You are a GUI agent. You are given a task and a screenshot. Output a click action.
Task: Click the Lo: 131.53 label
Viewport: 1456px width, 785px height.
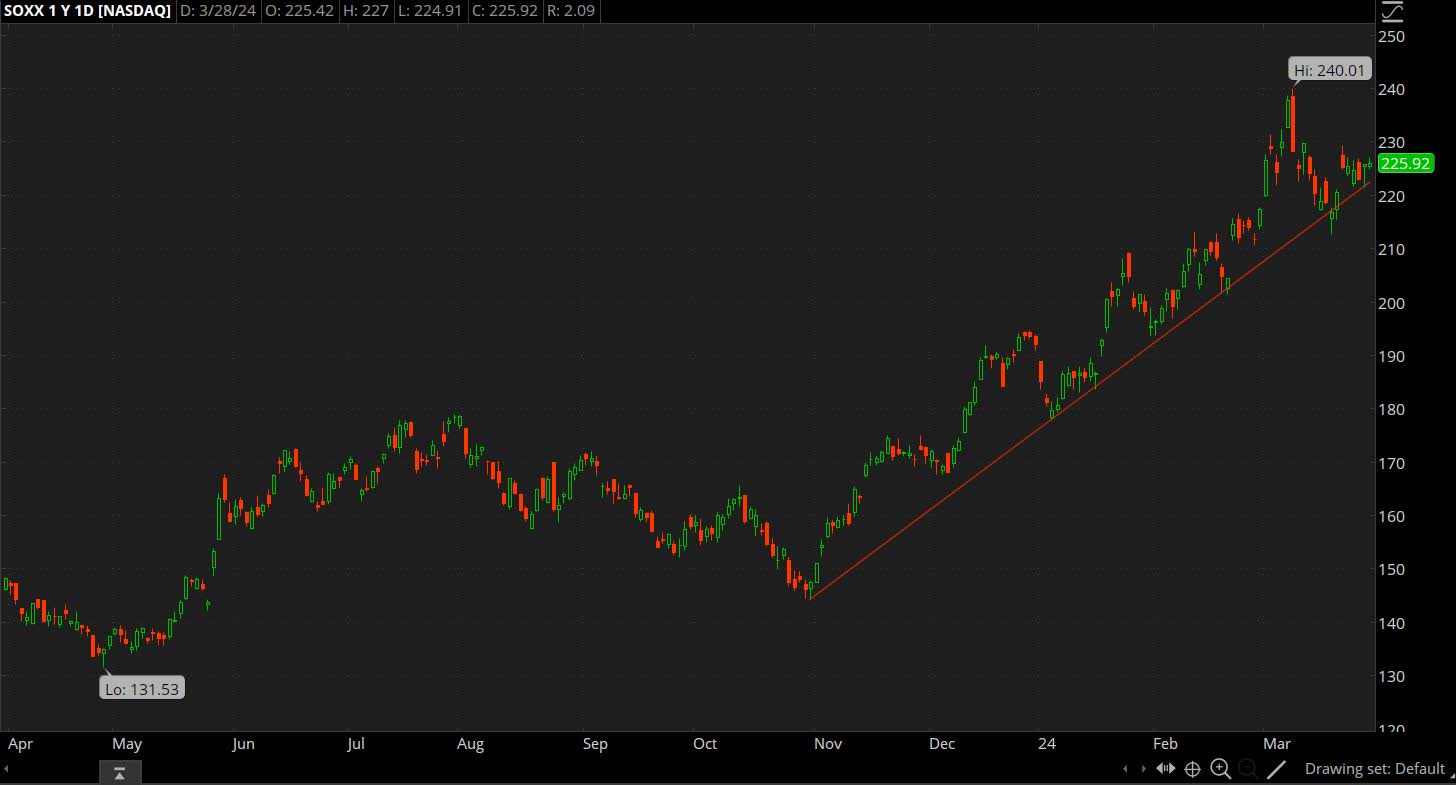pyautogui.click(x=142, y=688)
